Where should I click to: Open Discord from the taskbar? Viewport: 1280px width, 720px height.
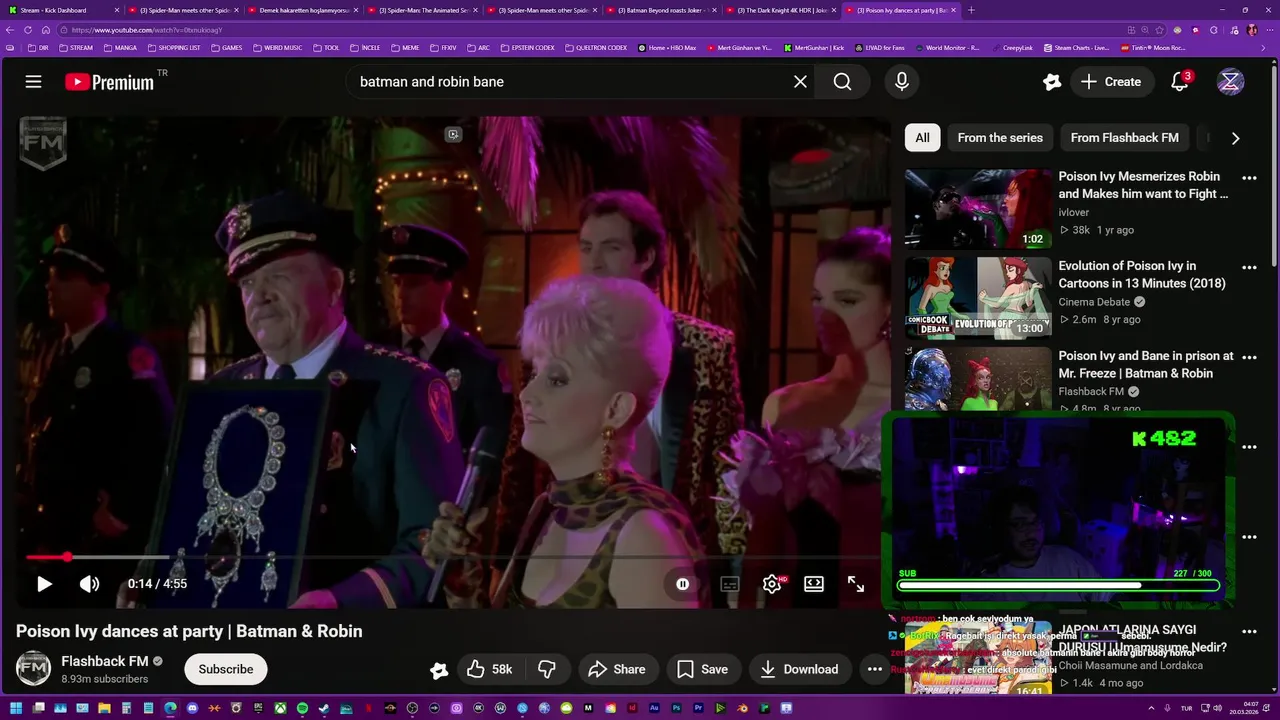click(x=192, y=708)
